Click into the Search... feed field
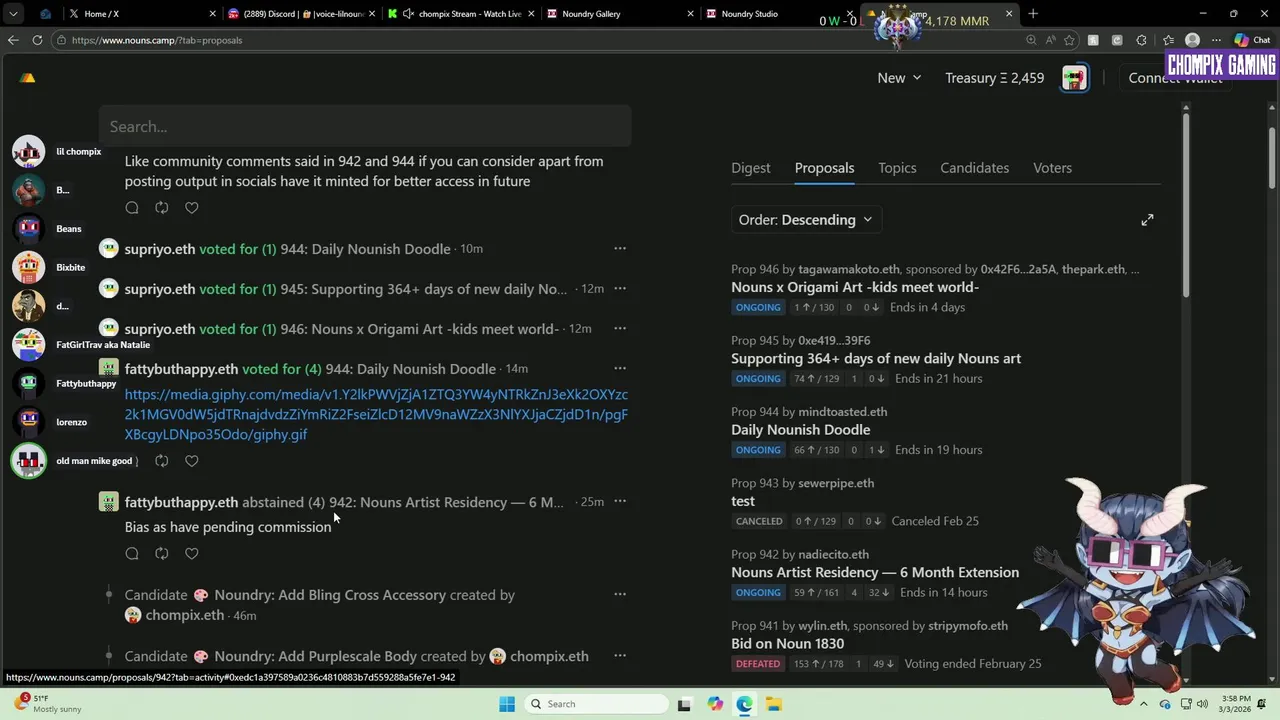 coord(365,127)
